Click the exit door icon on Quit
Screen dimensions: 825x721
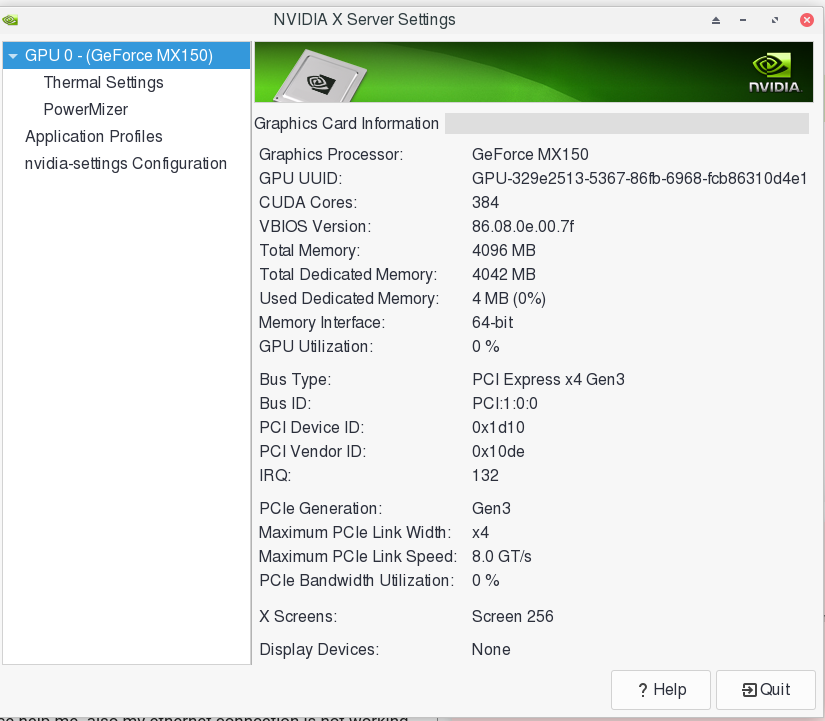pyautogui.click(x=748, y=690)
